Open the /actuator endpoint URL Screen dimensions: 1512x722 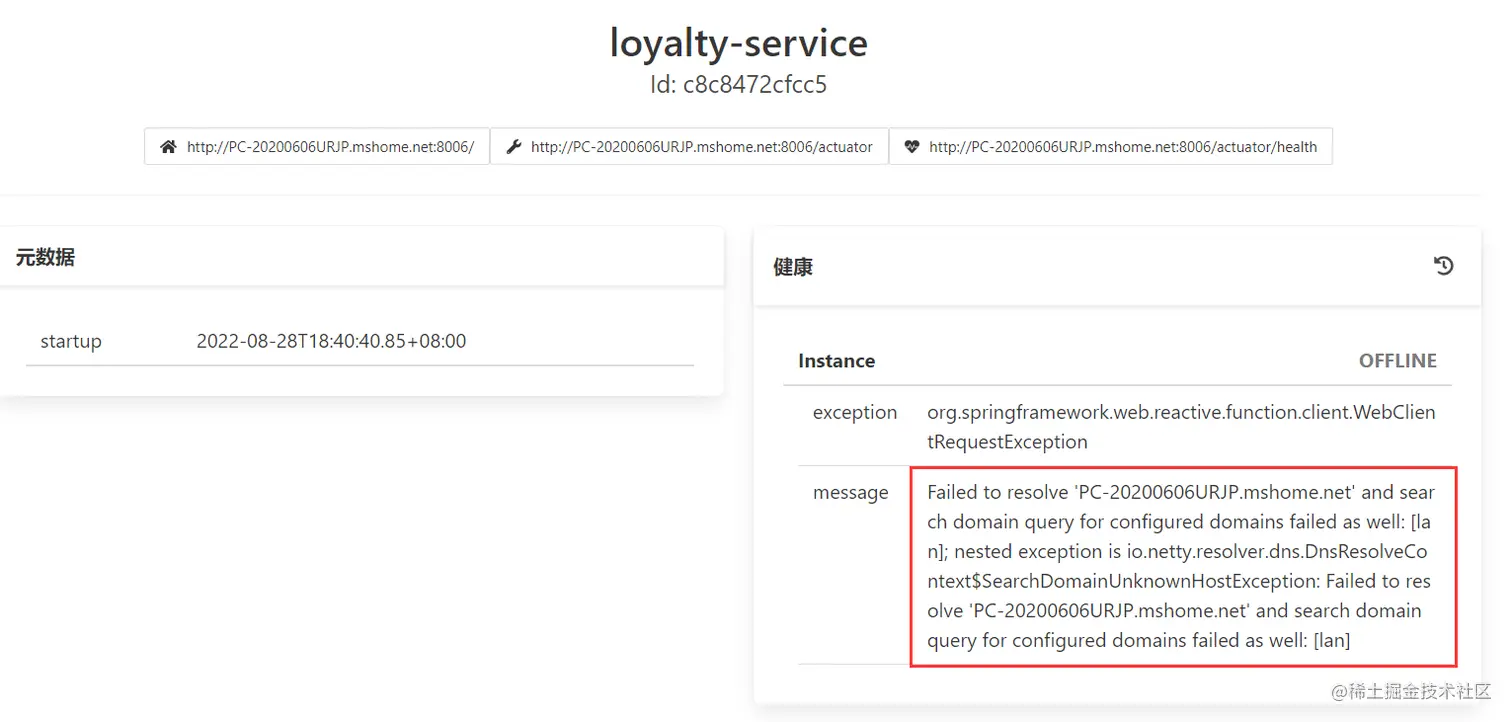point(701,147)
